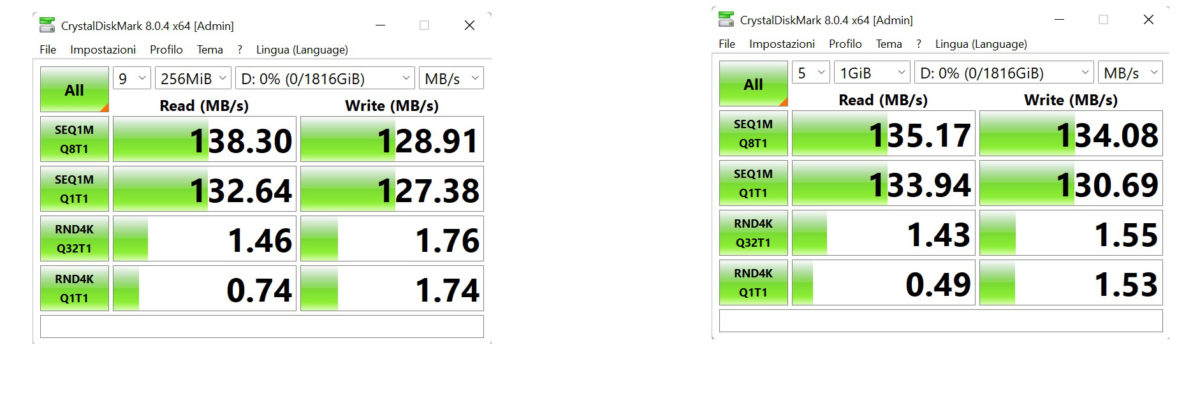This screenshot has width=1200, height=403.
Task: Click the empty comment field in the 1GiB window
Action: click(x=940, y=320)
